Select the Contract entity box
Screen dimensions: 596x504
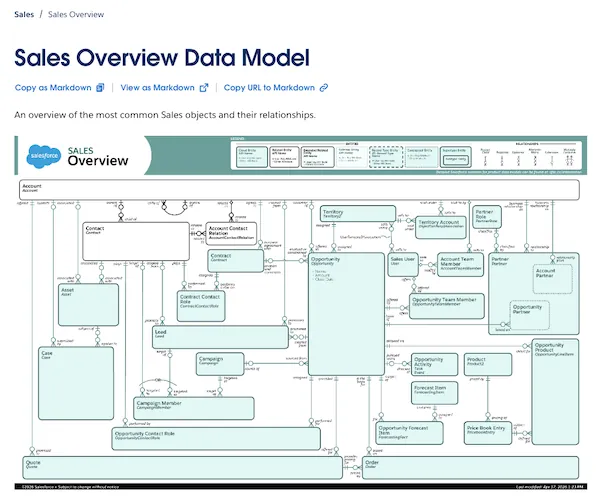click(x=236, y=261)
